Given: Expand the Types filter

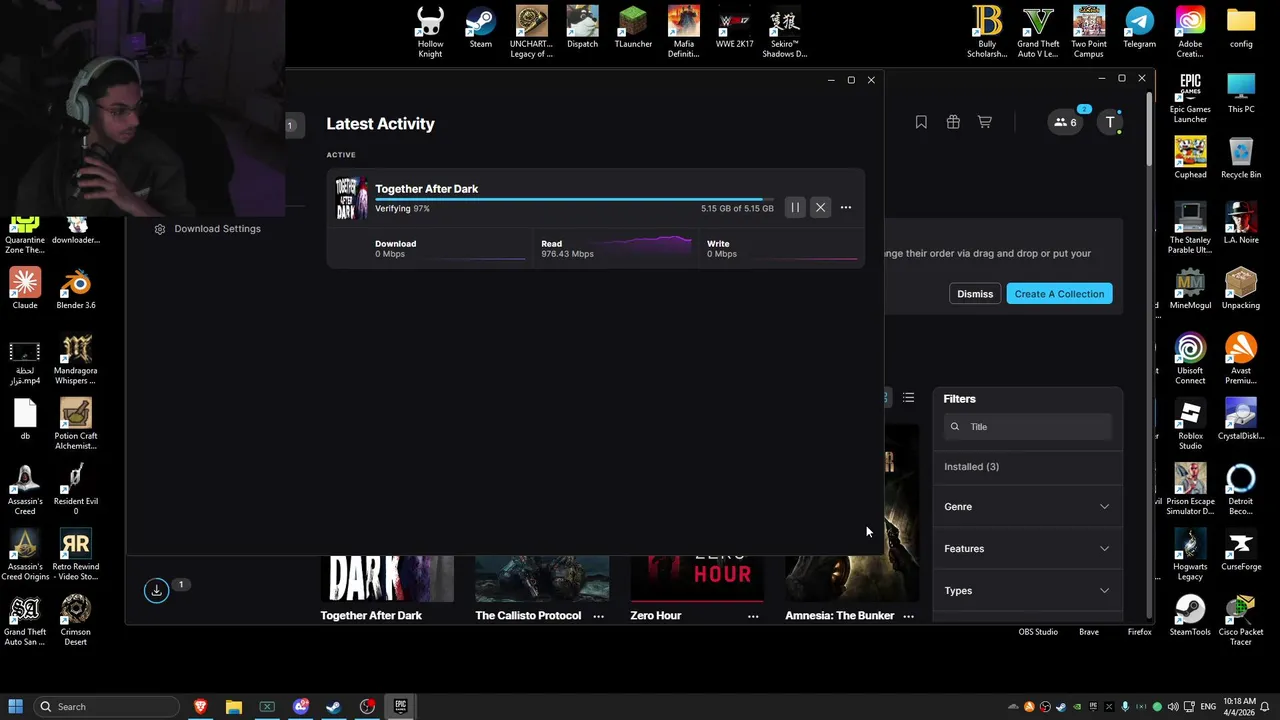Looking at the screenshot, I should coord(1028,591).
